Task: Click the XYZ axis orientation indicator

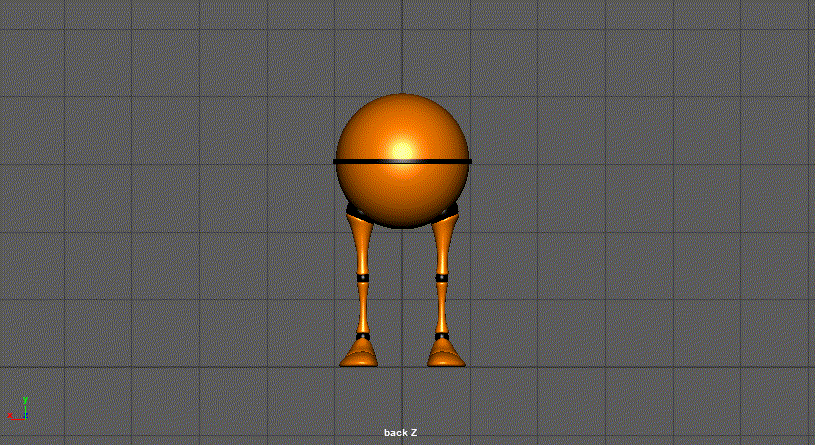Action: [18, 409]
